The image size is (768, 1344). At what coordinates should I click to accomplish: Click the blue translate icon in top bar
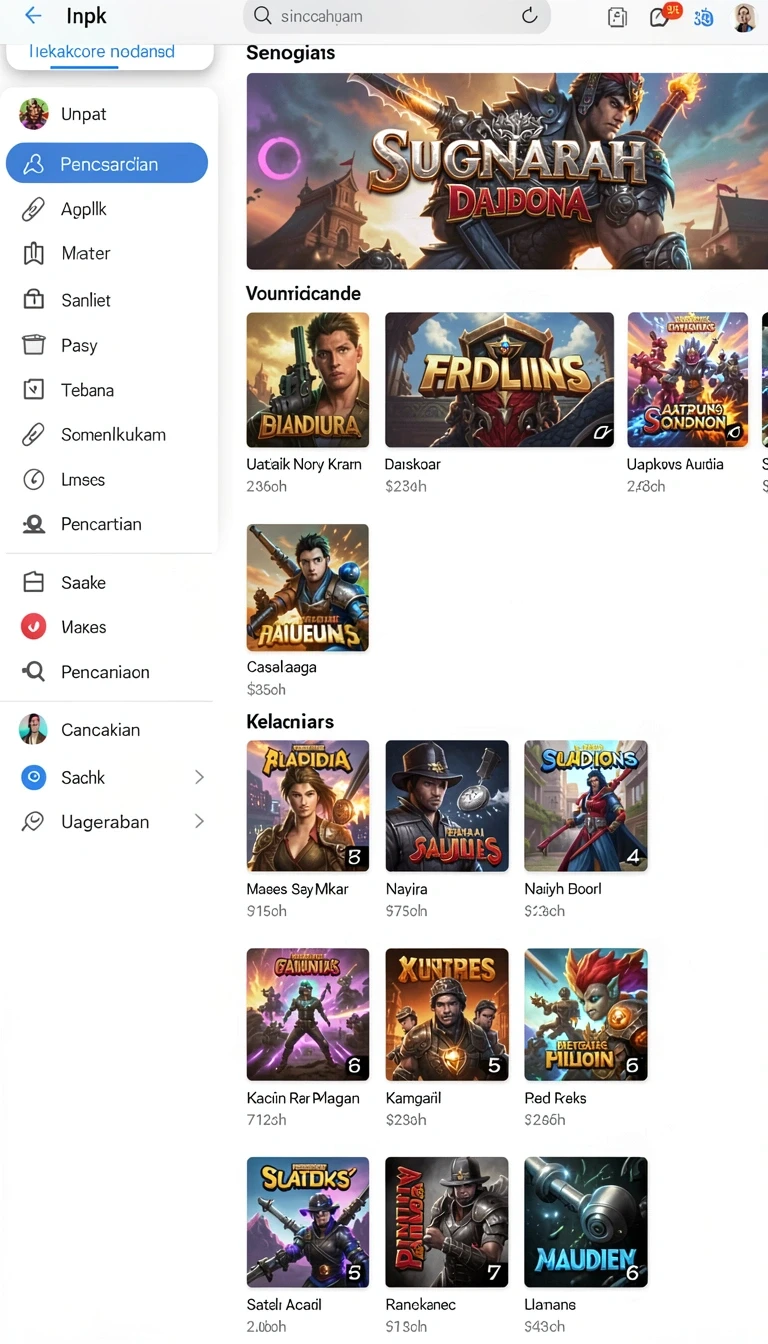[703, 17]
